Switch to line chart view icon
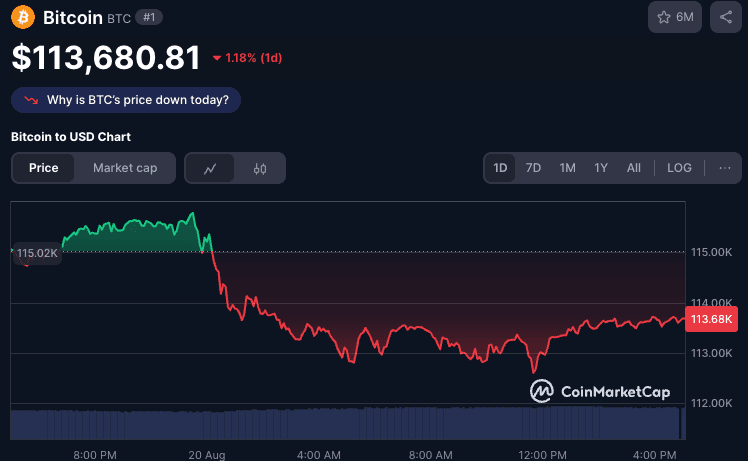 (210, 168)
